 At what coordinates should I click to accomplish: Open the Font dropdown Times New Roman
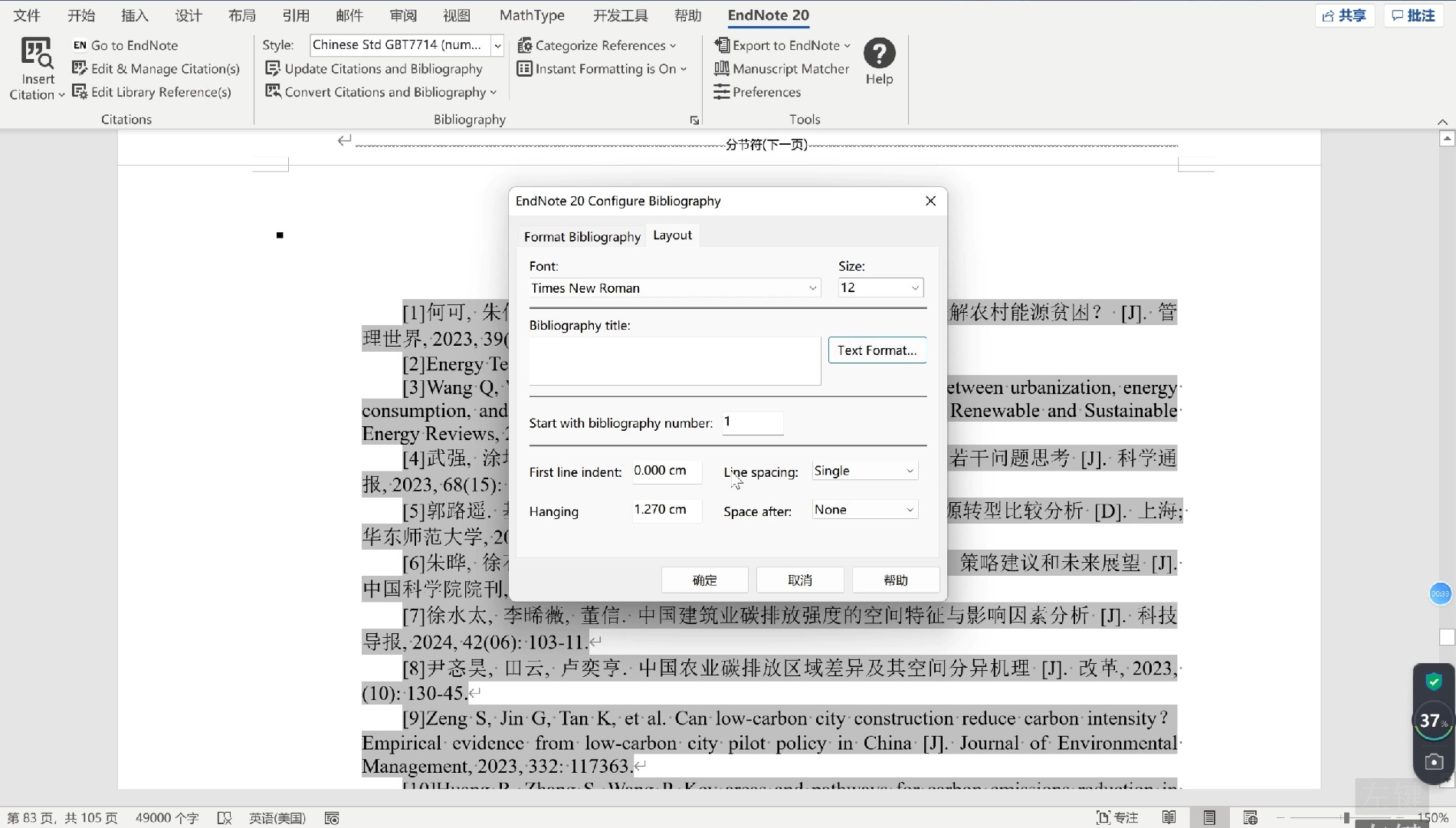coord(674,288)
